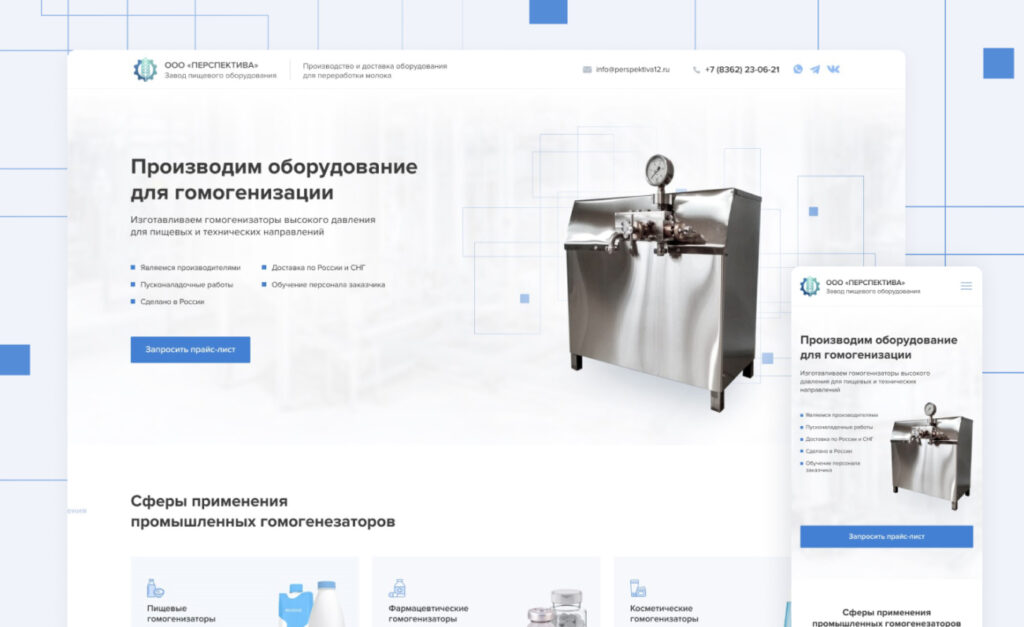Viewport: 1024px width, 627px height.
Task: Click mobile bullet 'Сделано в России'
Action: [829, 451]
